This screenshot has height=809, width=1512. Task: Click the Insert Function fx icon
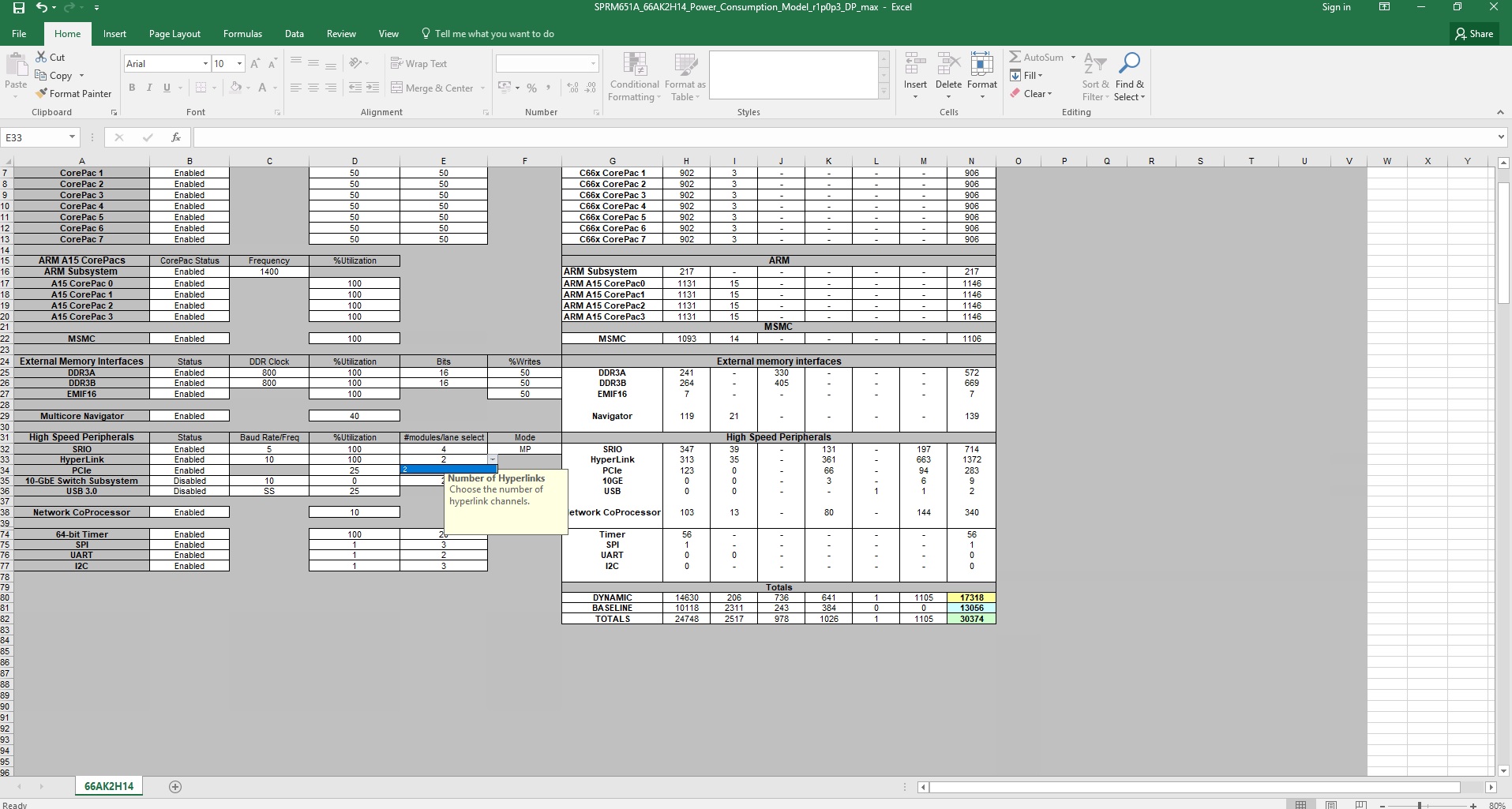click(175, 137)
